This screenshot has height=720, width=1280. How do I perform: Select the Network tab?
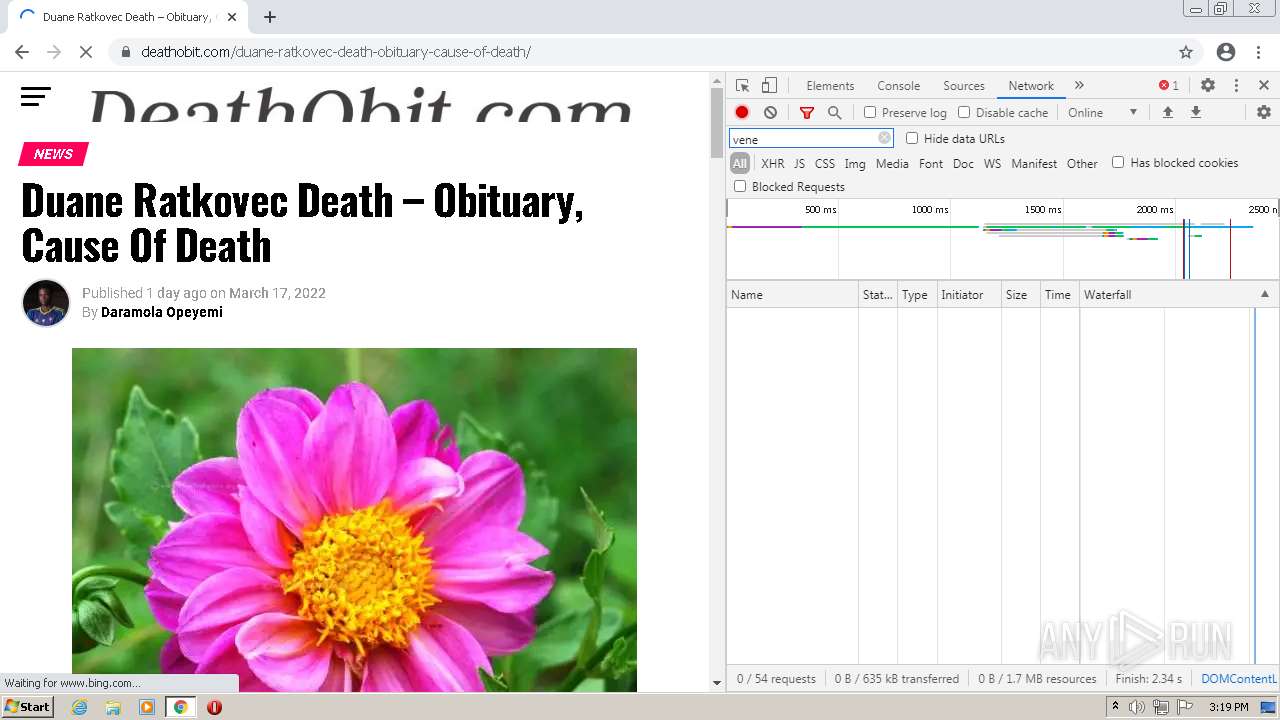[x=1031, y=86]
